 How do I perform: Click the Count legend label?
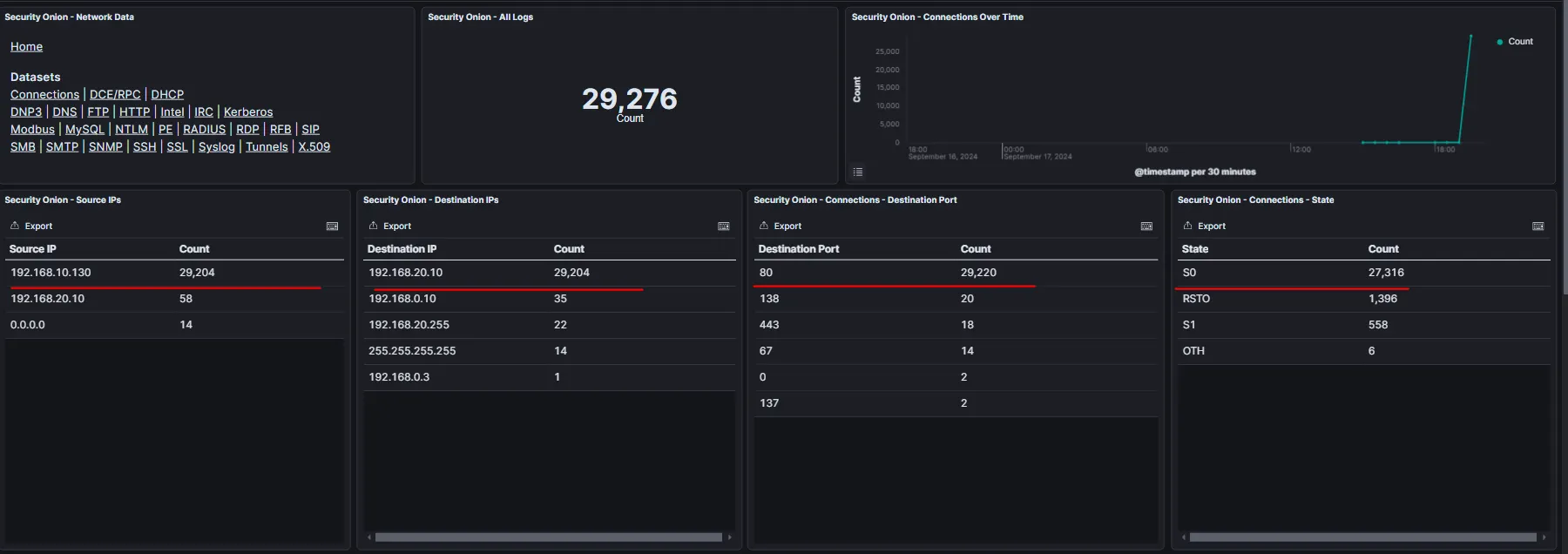[x=1520, y=42]
